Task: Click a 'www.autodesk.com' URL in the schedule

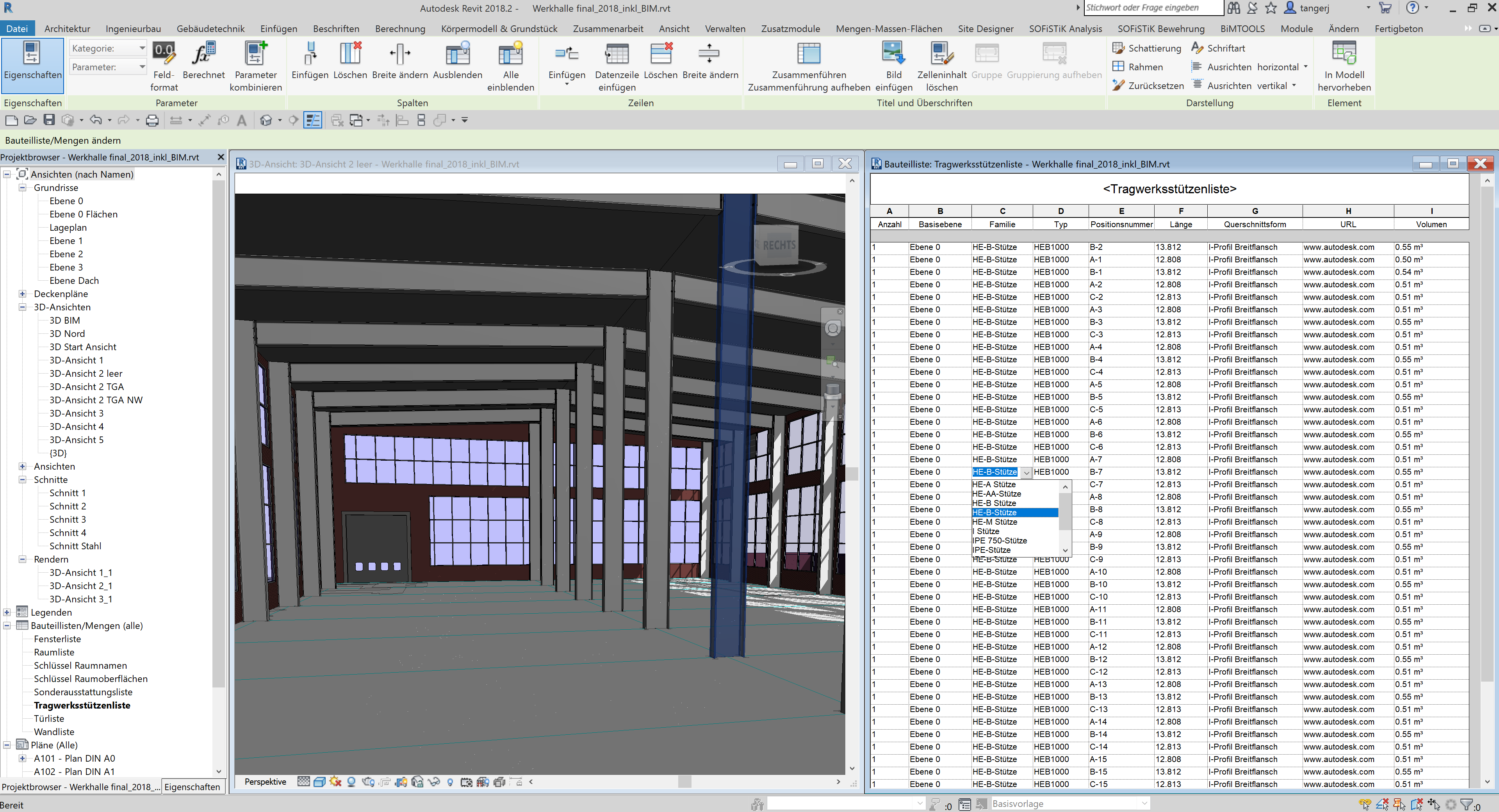Action: click(1339, 247)
